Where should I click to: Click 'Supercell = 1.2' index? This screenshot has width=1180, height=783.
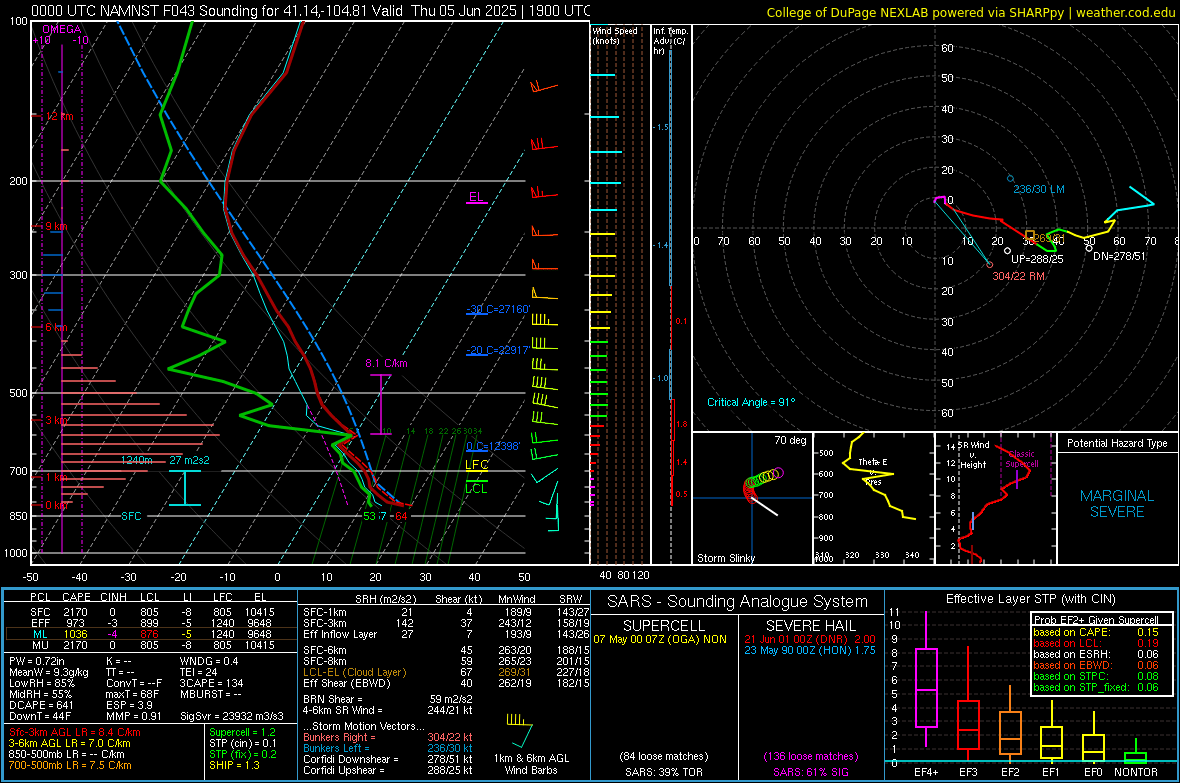pyautogui.click(x=242, y=732)
